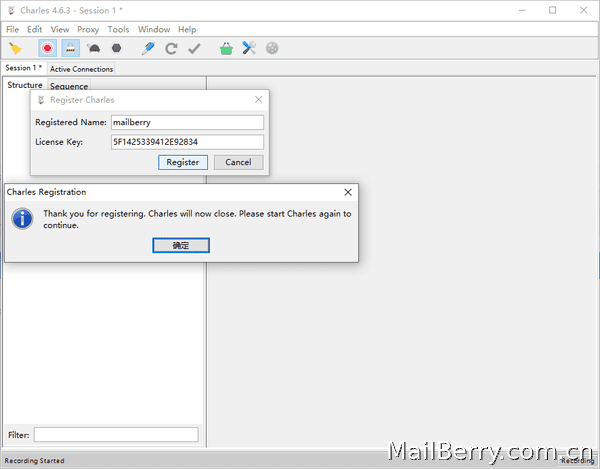The image size is (600, 469).
Task: Open Settings gear icon in toolbar
Action: pyautogui.click(x=272, y=48)
